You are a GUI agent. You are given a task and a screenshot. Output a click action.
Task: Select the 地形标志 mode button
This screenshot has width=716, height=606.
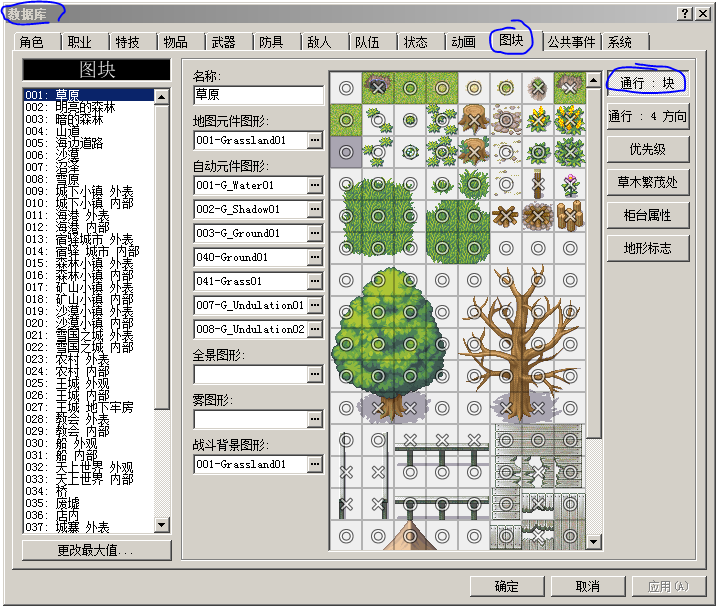point(648,248)
